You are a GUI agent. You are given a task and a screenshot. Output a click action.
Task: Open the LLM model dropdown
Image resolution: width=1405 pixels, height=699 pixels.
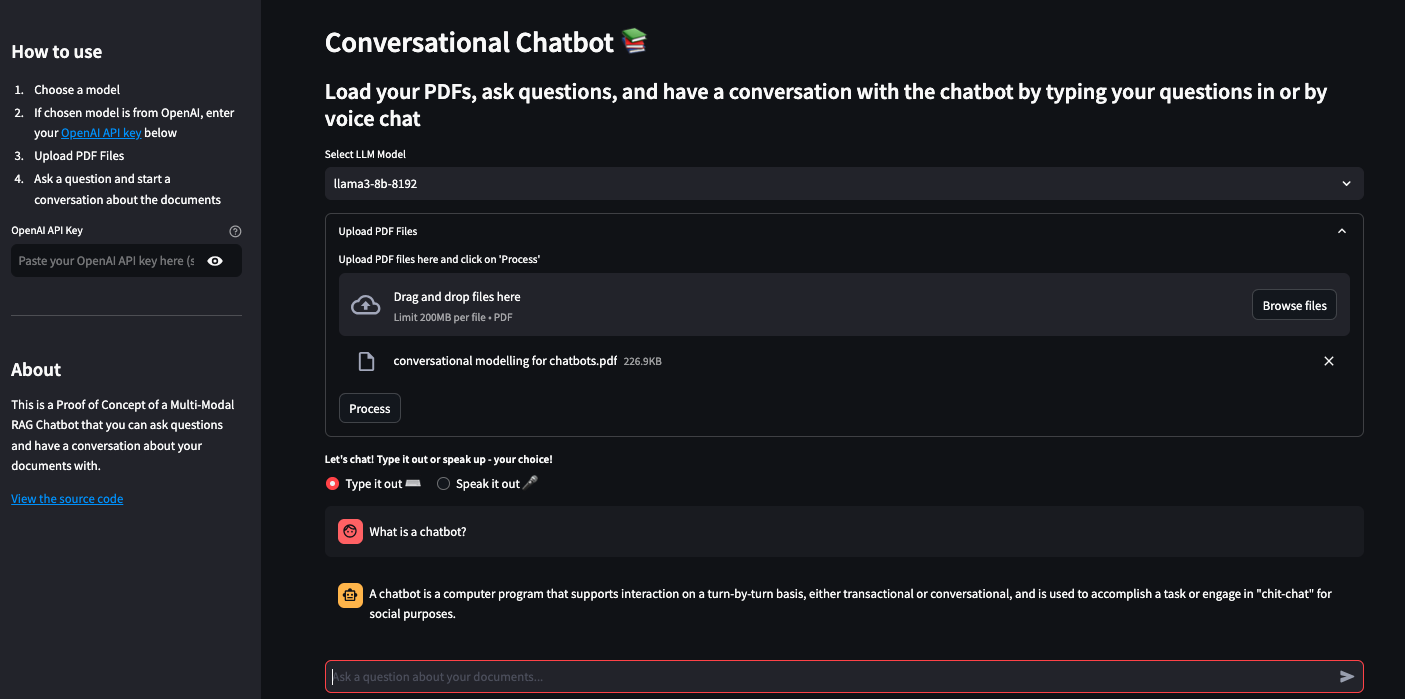843,183
